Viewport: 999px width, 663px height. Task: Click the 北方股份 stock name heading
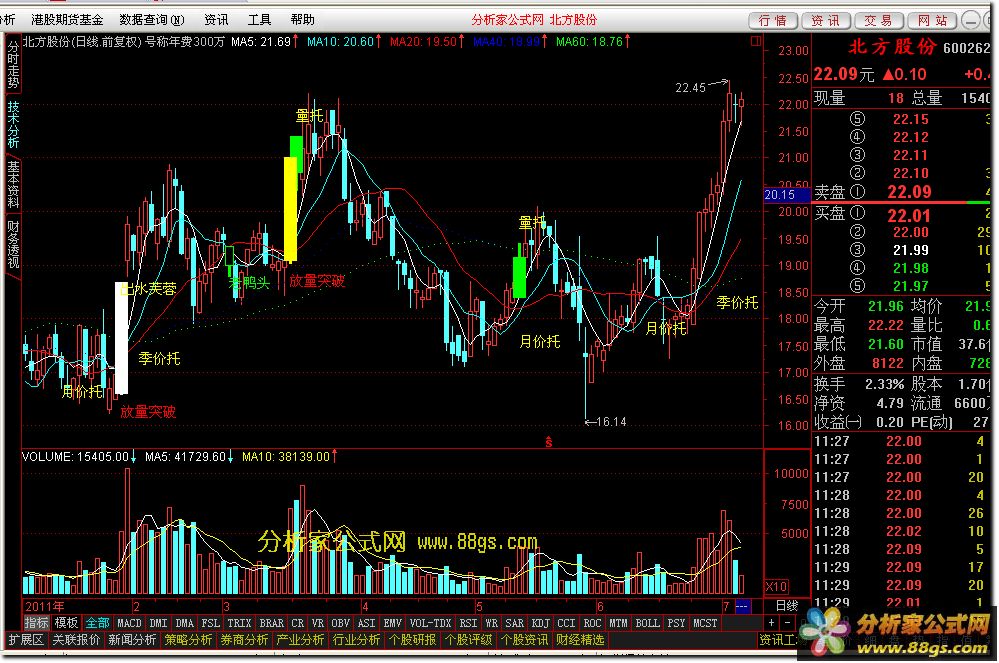pos(892,46)
